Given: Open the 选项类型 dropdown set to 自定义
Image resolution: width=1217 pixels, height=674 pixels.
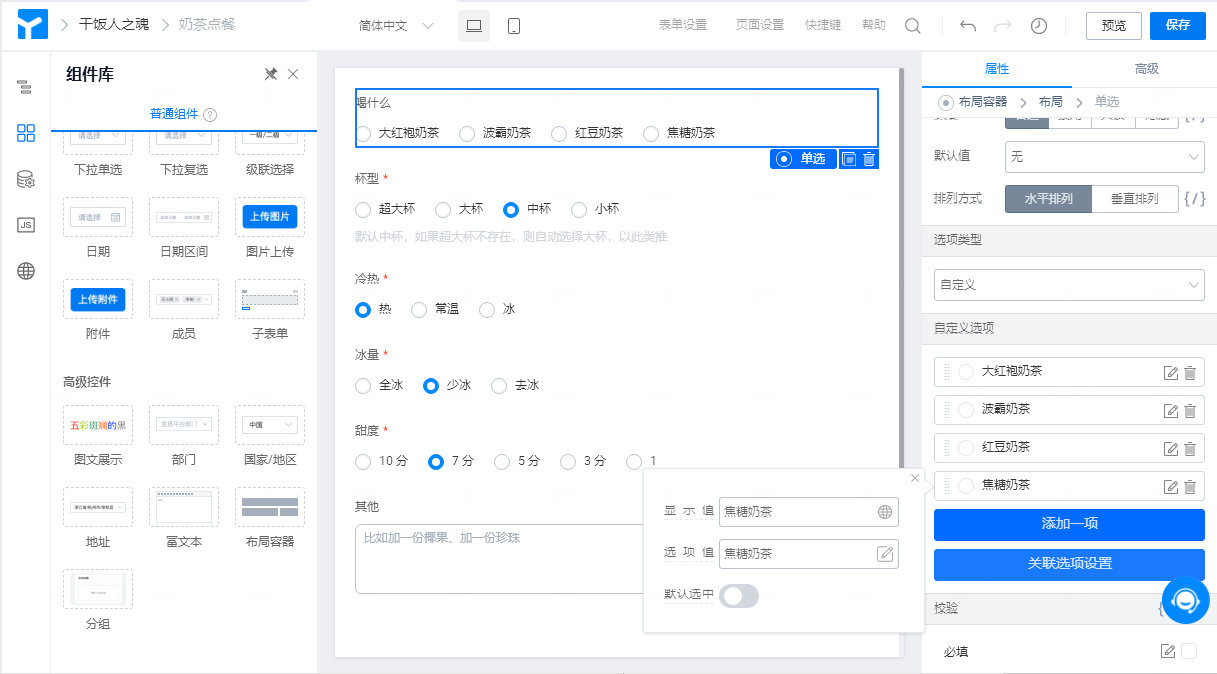Looking at the screenshot, I should click(1068, 284).
